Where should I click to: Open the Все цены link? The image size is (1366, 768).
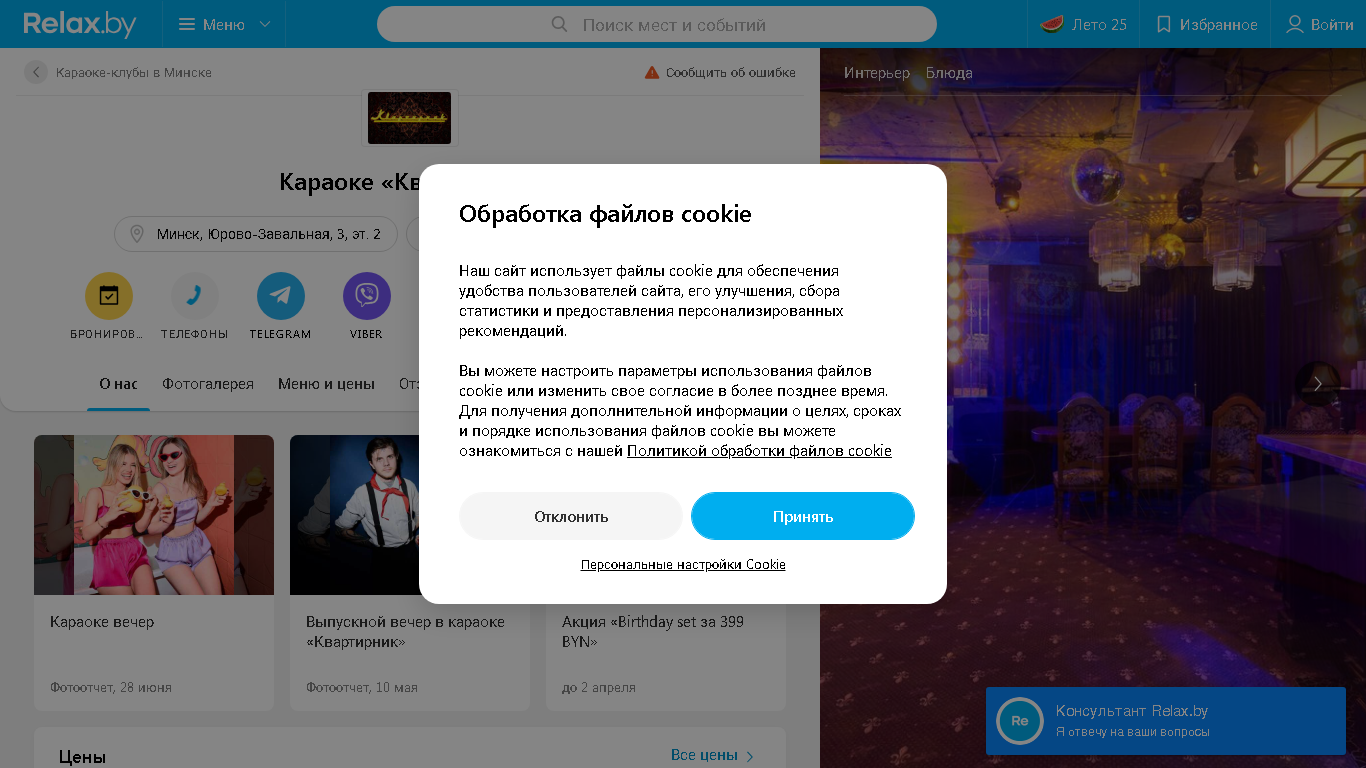pyautogui.click(x=704, y=755)
